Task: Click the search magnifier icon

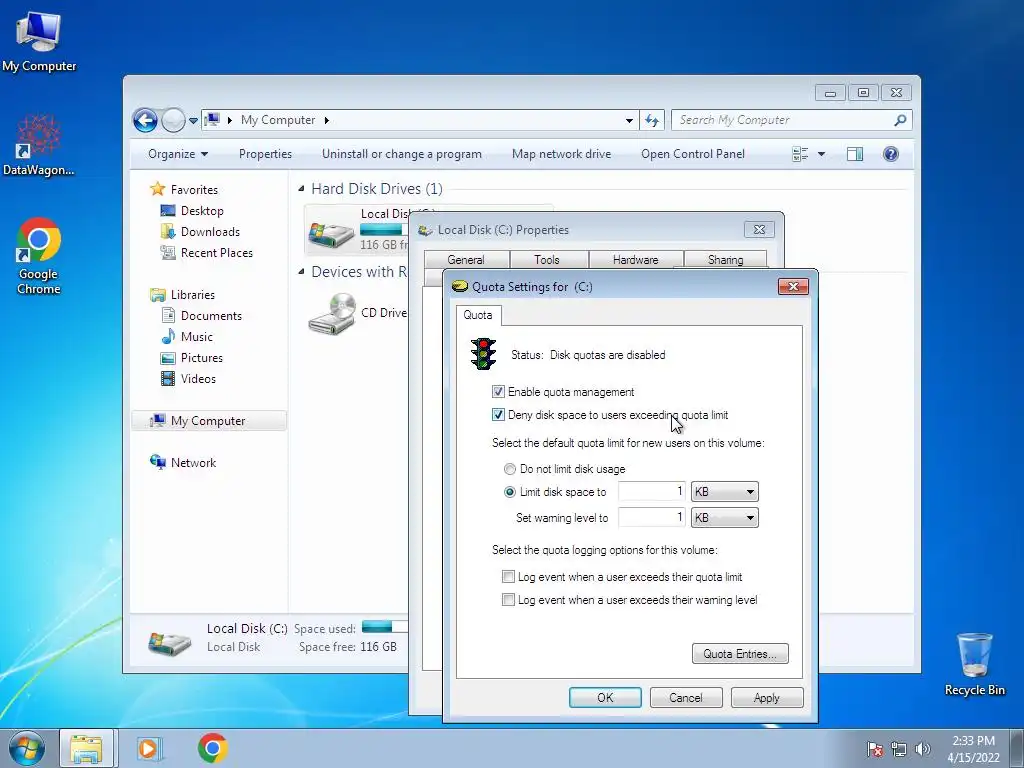Action: [x=901, y=120]
